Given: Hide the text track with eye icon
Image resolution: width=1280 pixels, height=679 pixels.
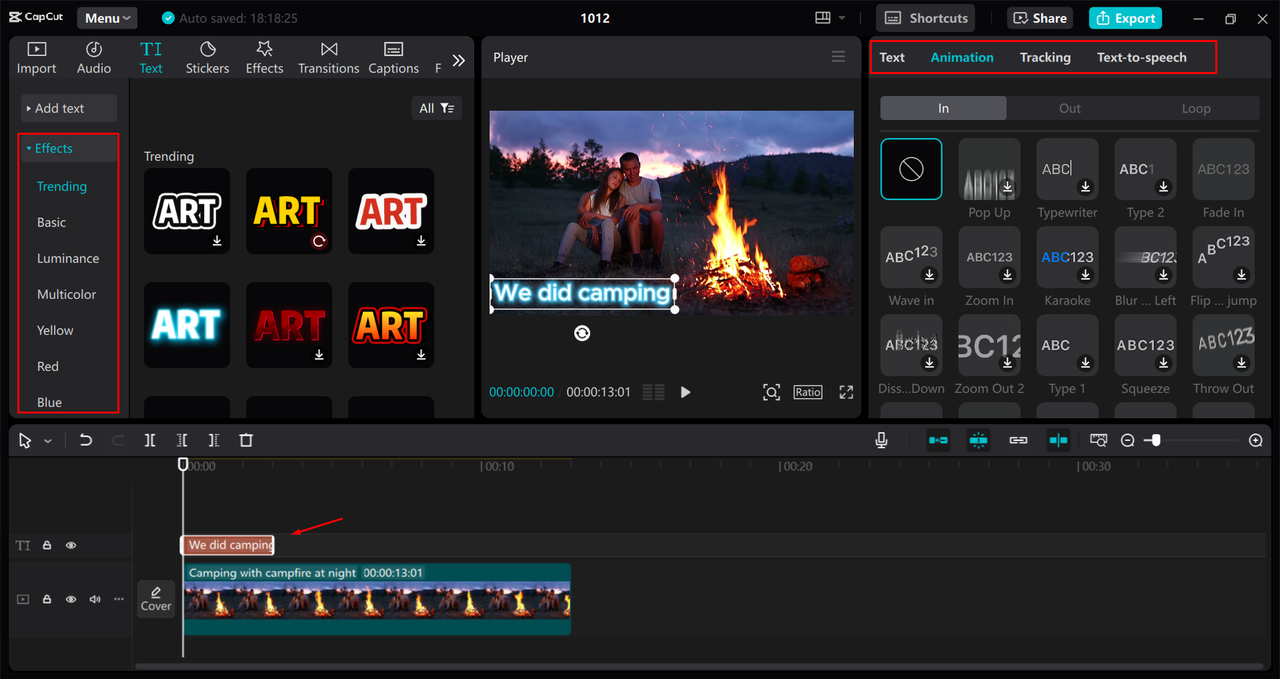Looking at the screenshot, I should [x=71, y=545].
